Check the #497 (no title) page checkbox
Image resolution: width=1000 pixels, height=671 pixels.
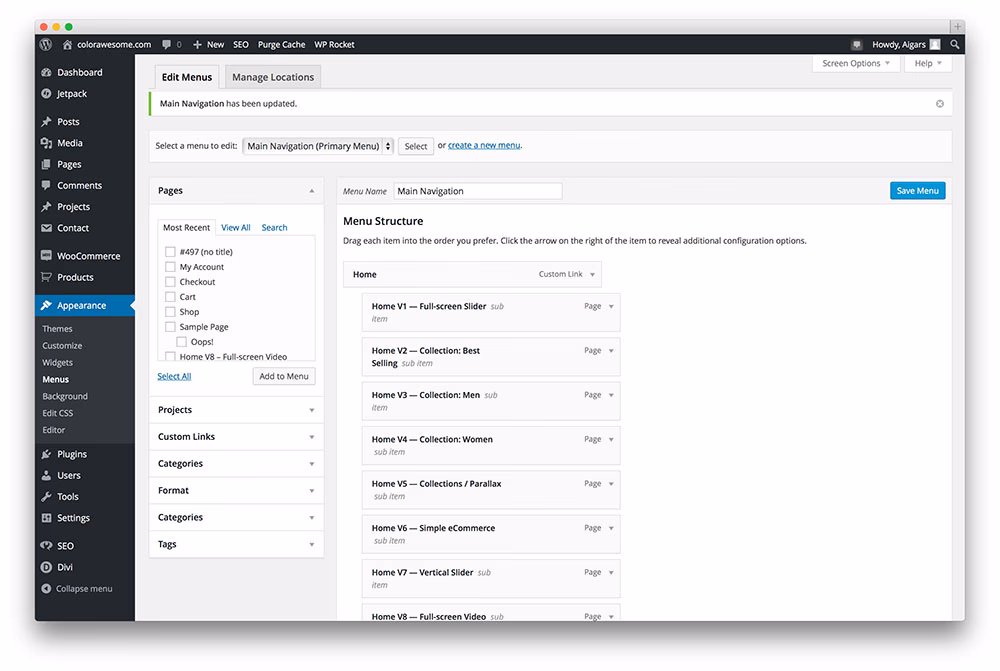point(170,252)
